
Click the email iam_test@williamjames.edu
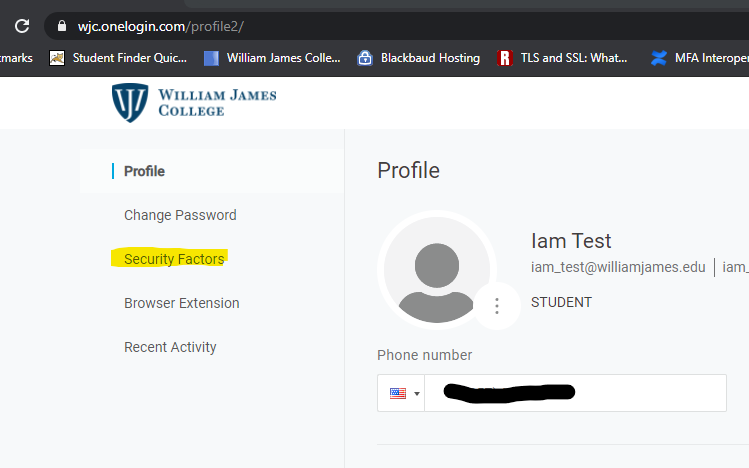(618, 267)
